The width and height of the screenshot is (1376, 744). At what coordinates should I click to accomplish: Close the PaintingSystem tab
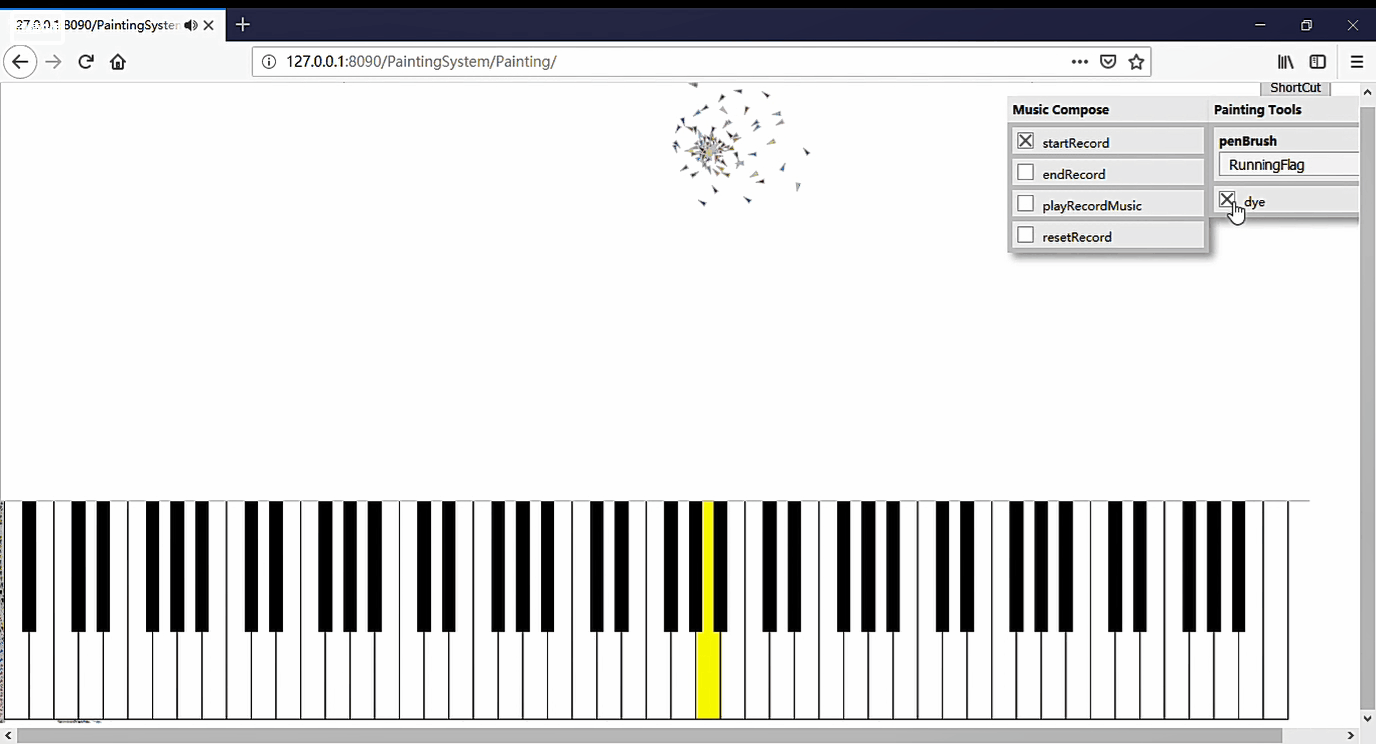(x=209, y=25)
